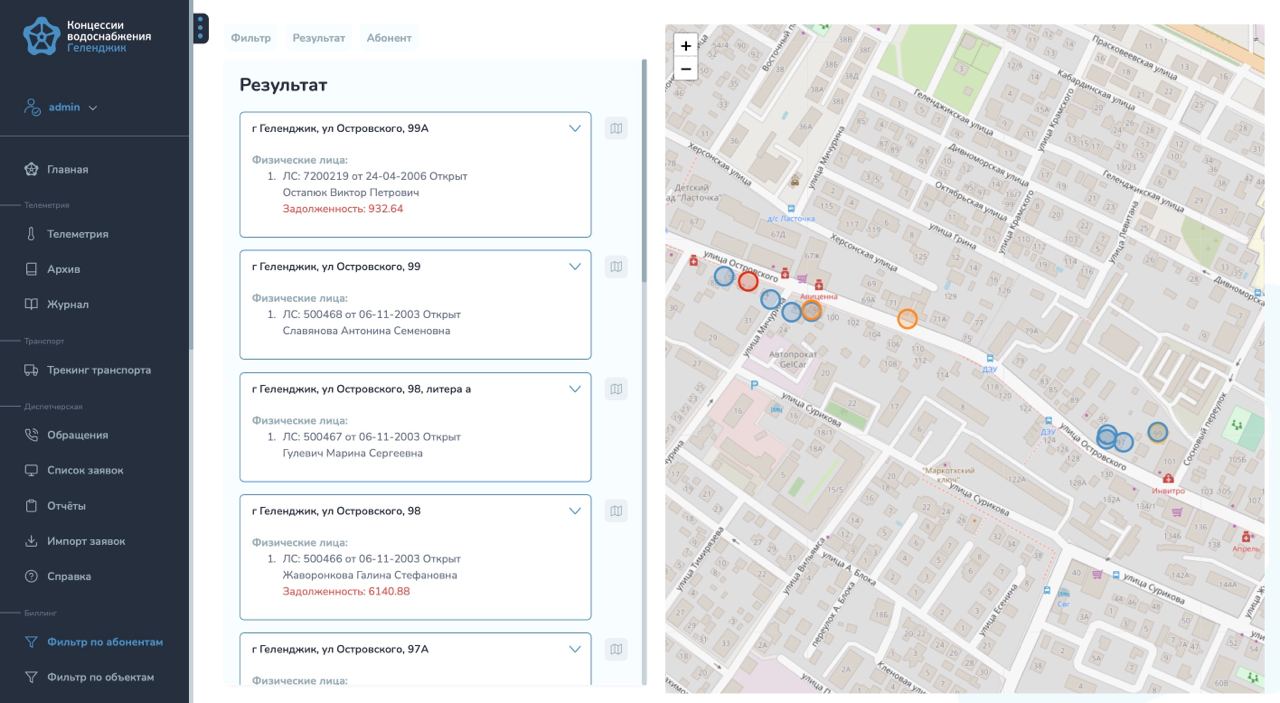Toggle chevron on Островского, 97А card
Viewport: 1280px width, 703px height.
575,649
